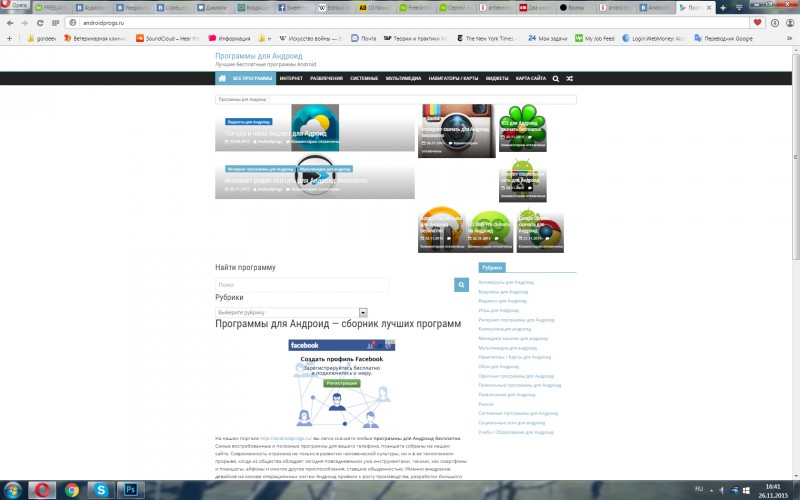Open the ВСЕ ПРОГРАММЫ menu item

[253, 79]
